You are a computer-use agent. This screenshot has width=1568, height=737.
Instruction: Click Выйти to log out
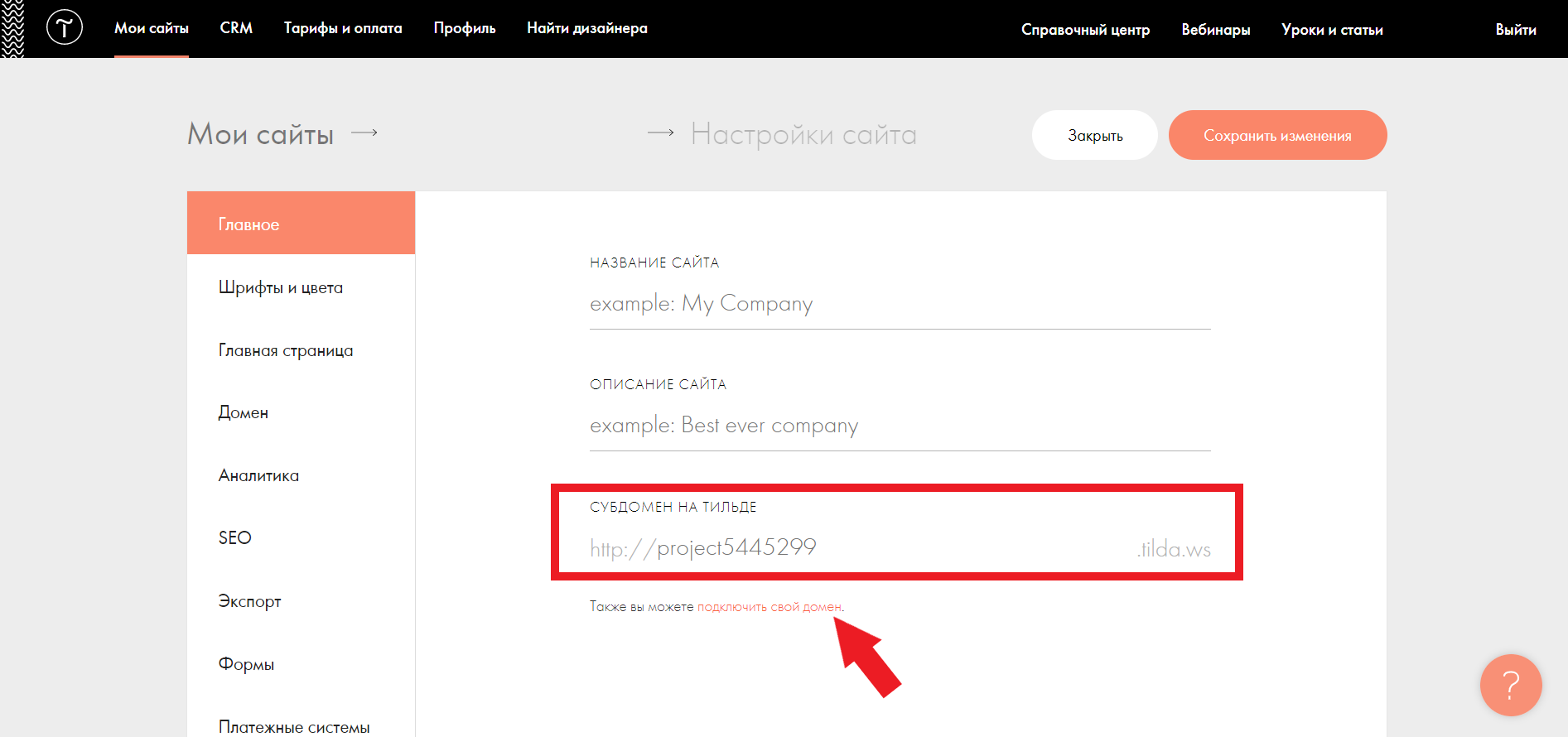click(1516, 30)
